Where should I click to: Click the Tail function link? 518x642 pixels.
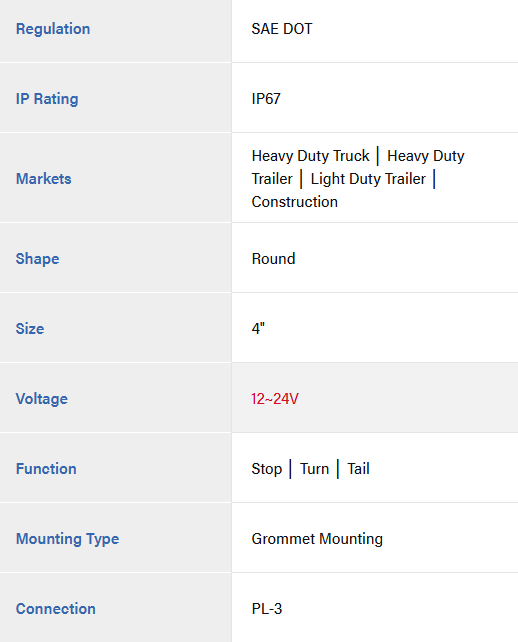[x=358, y=469]
